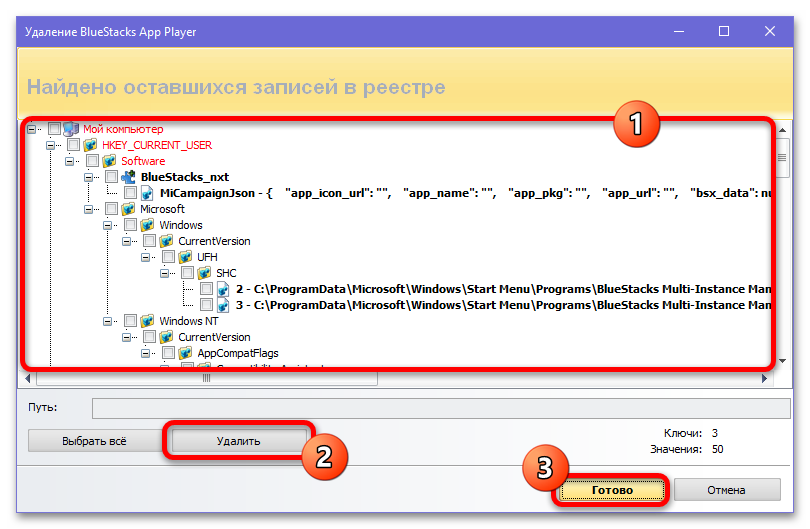Click the Выбрать всё button

tap(95, 441)
